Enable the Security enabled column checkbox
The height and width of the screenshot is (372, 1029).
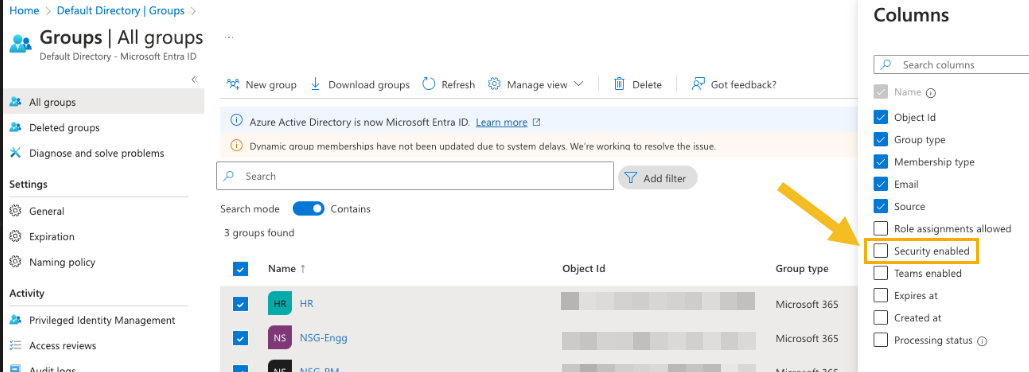pos(881,251)
